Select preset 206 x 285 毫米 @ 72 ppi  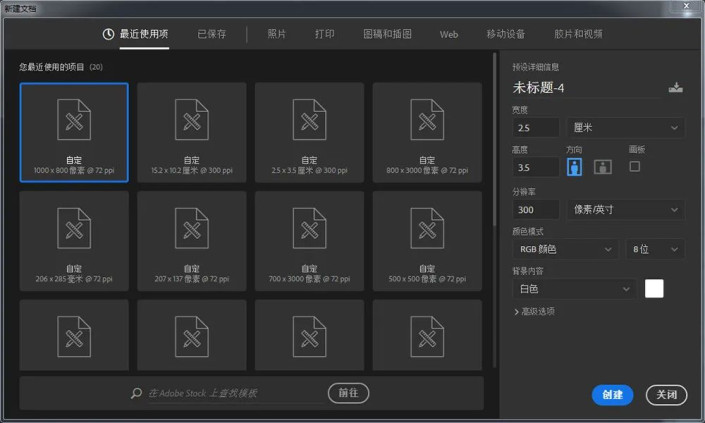tap(74, 241)
